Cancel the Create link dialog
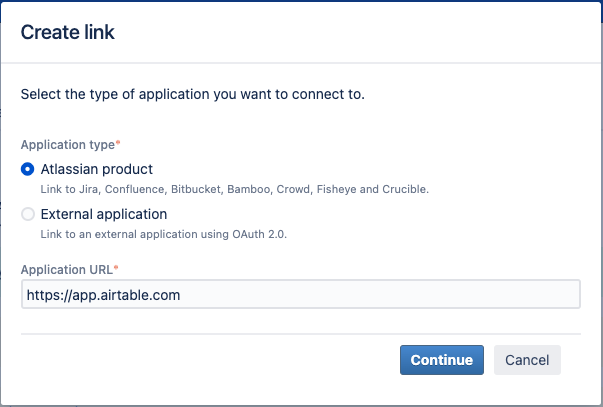Image resolution: width=603 pixels, height=407 pixels. 527,360
